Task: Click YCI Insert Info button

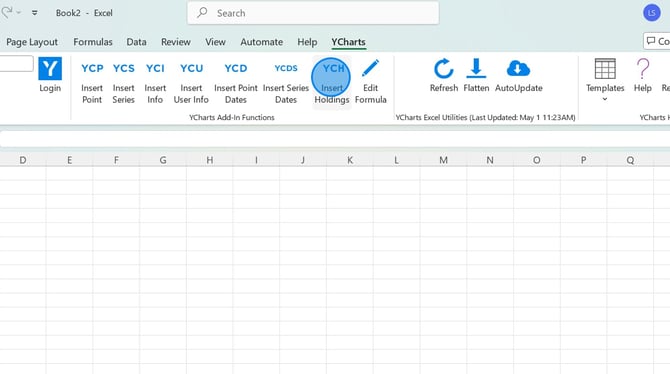Action: [155, 82]
